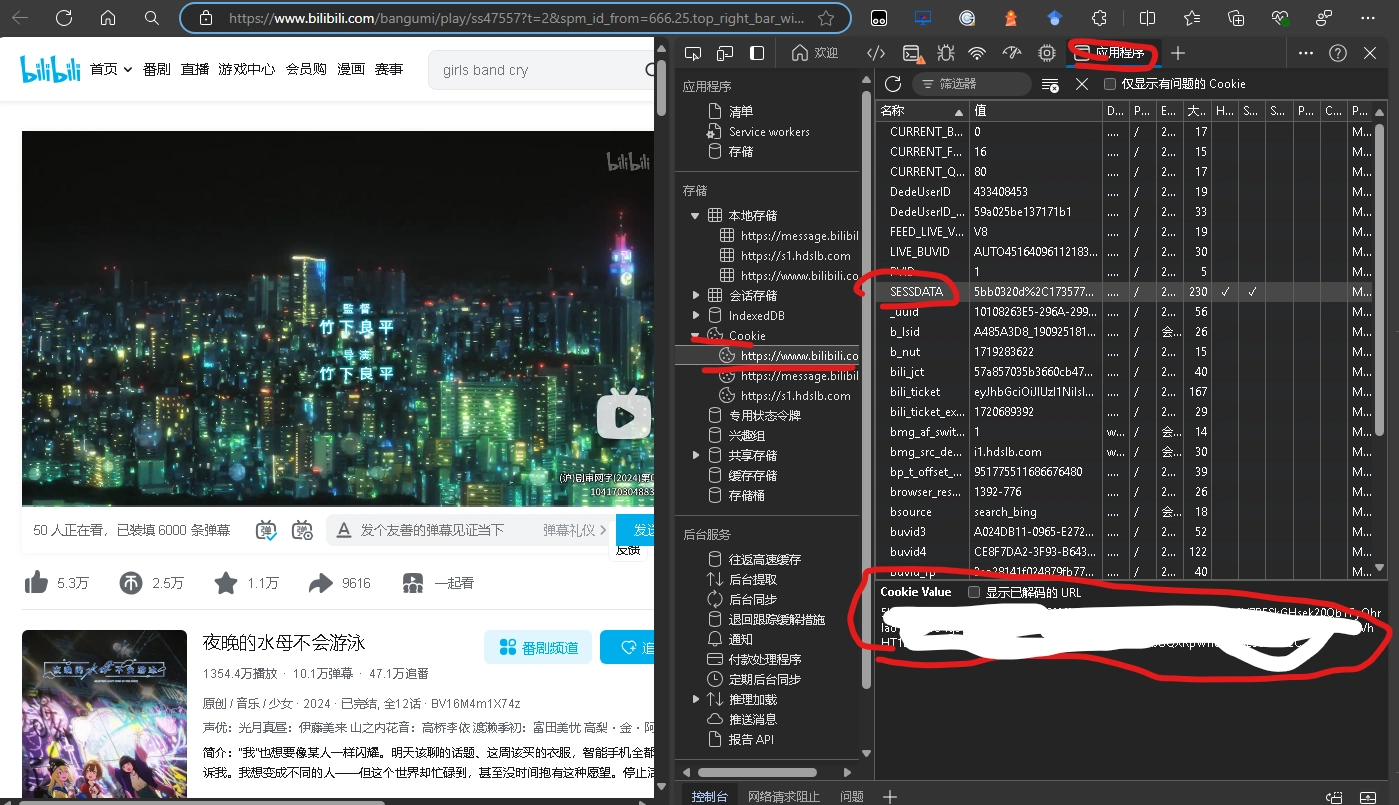1399x805 pixels.
Task: Open the 控制台 drawer tab
Action: click(710, 796)
